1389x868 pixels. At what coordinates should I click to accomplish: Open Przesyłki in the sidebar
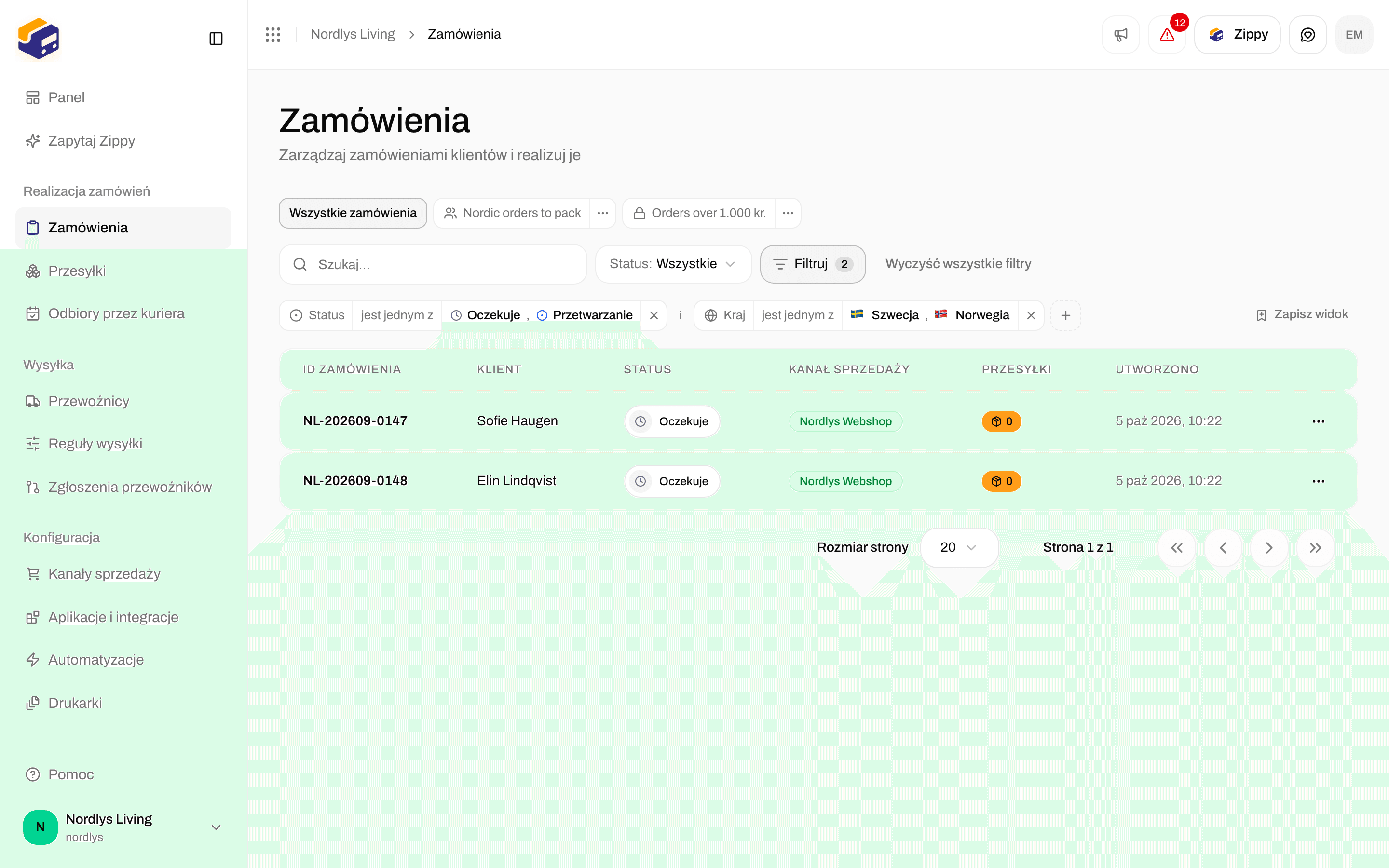pos(123,271)
